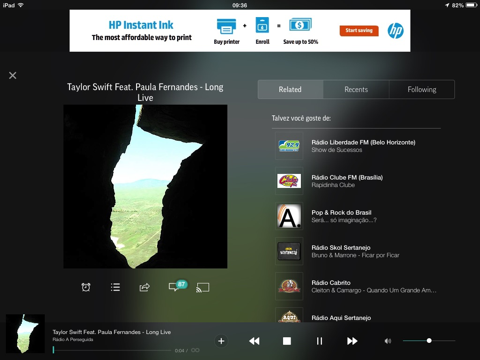Pause the stream

[x=319, y=341]
